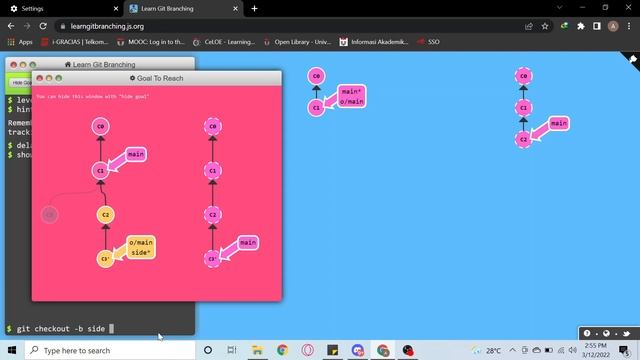Open Sticky Notes taskbar icon
This screenshot has height=360, width=640.
click(x=333, y=350)
